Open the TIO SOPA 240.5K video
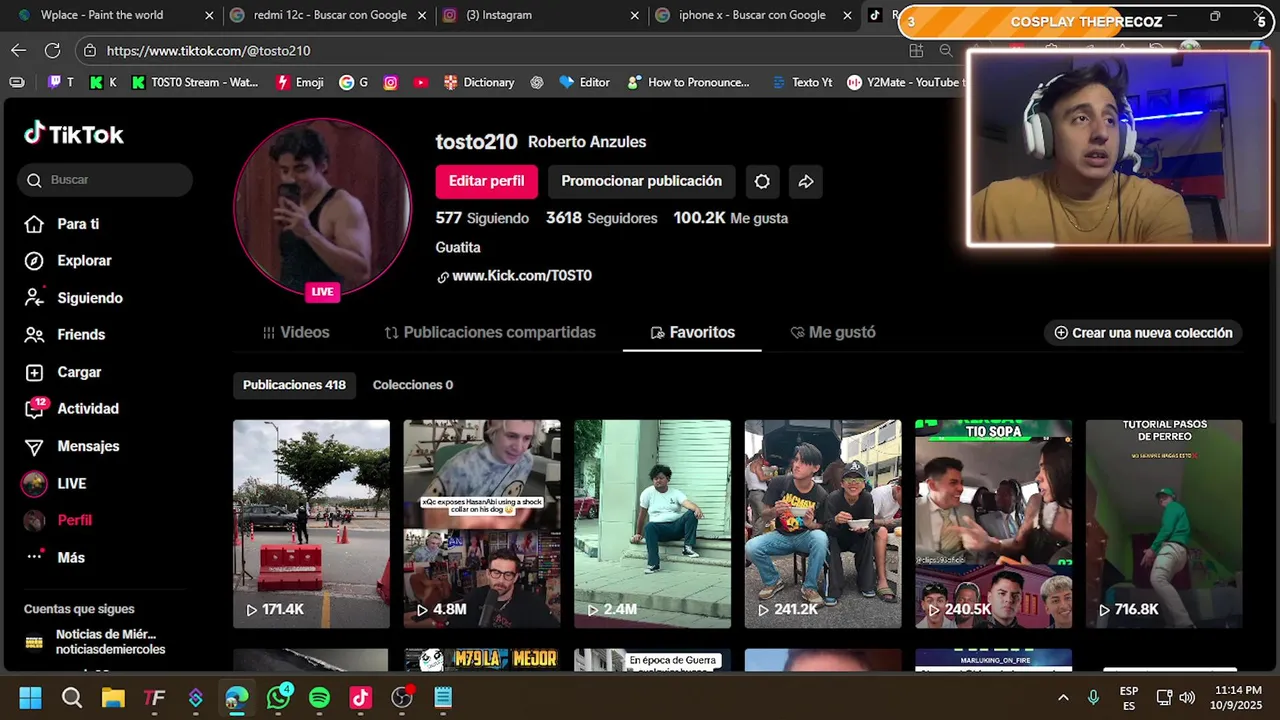 click(993, 524)
